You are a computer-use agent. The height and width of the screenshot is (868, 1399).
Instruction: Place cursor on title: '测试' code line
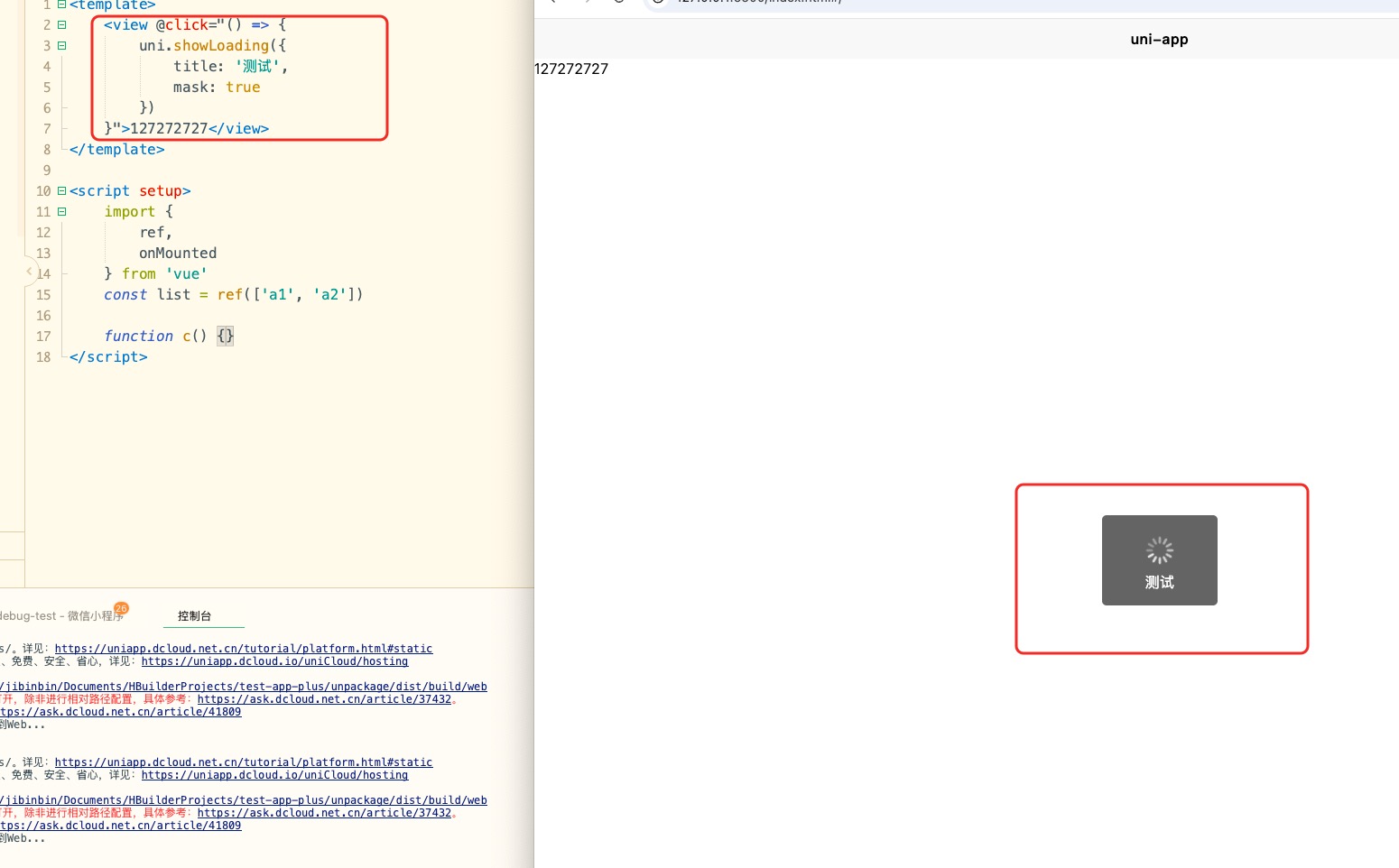click(x=230, y=66)
